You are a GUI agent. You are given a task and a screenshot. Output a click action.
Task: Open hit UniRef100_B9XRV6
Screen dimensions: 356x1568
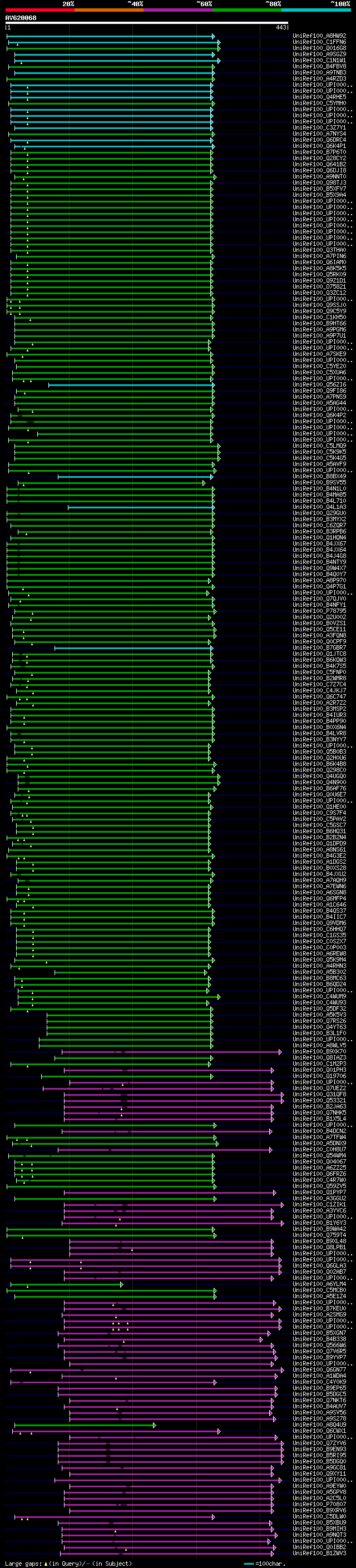pos(319,1510)
